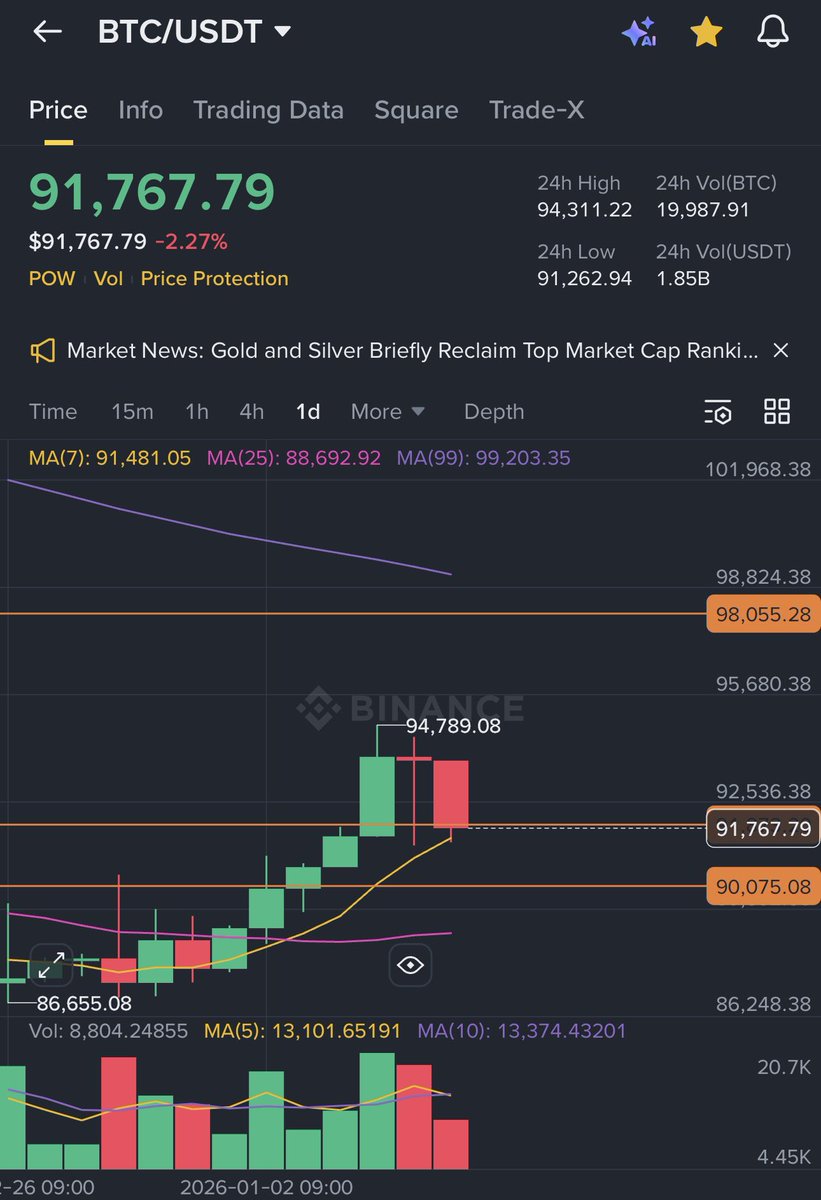Tap the 24h Vol(USDT) value 1.85B

tap(683, 279)
